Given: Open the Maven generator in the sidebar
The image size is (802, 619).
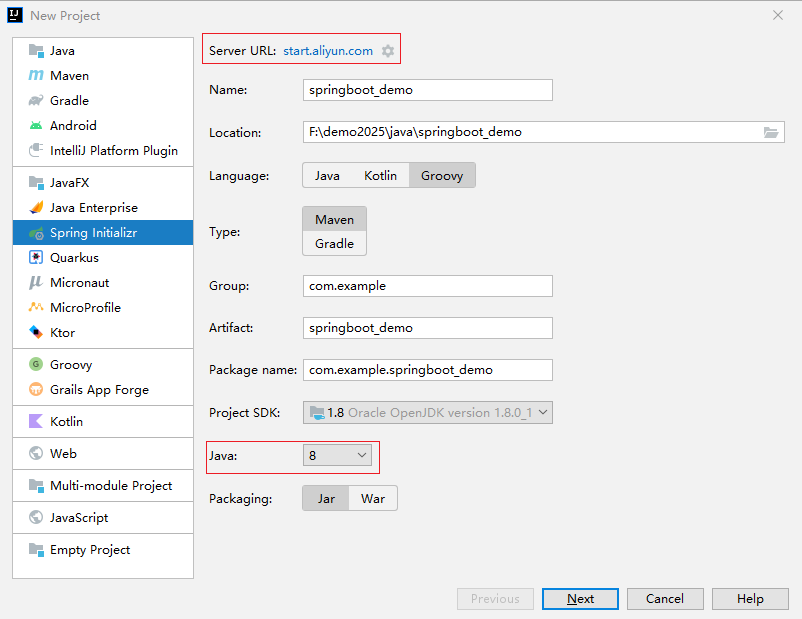Looking at the screenshot, I should [x=103, y=76].
